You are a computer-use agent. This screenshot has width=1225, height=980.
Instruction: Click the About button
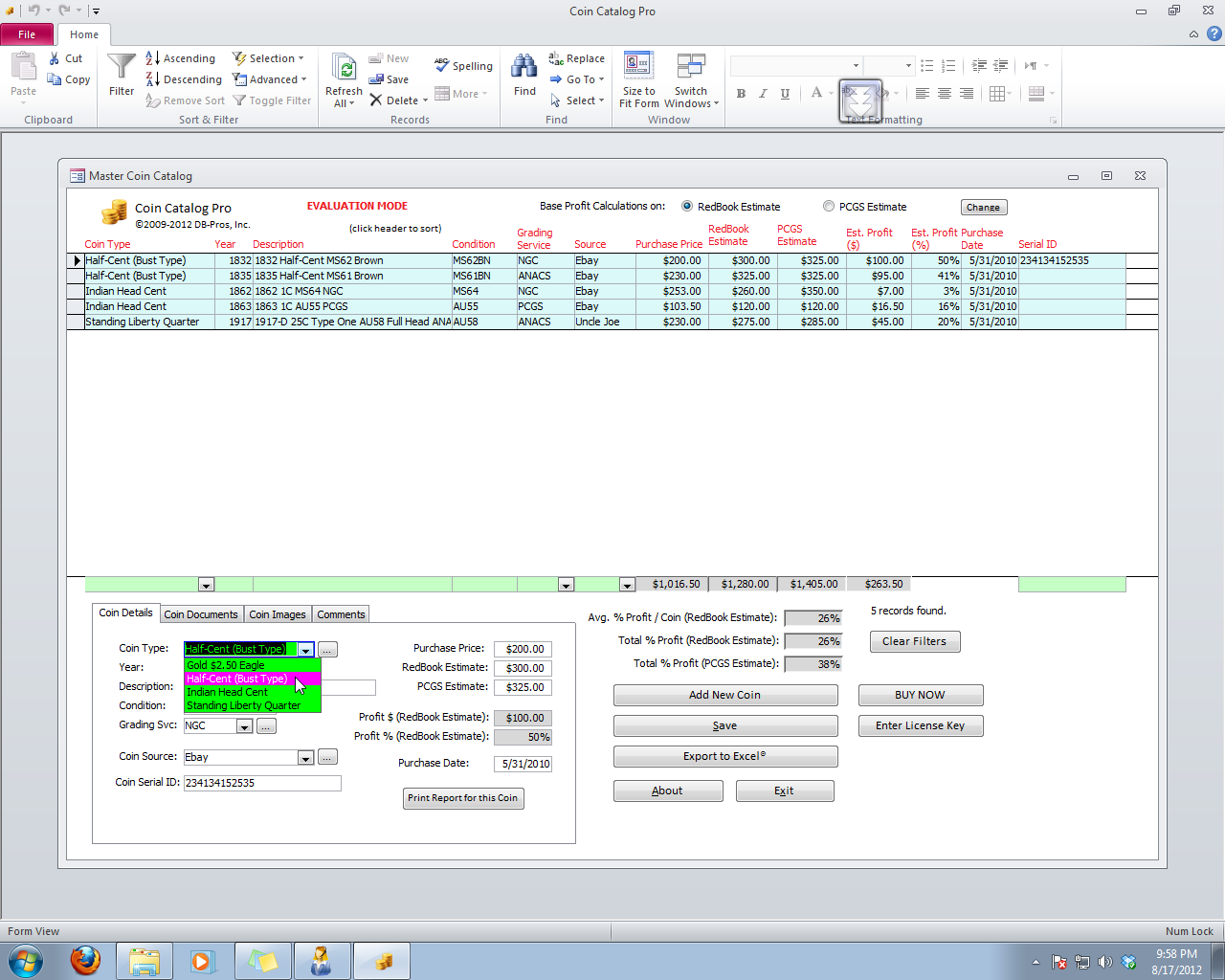pyautogui.click(x=668, y=791)
